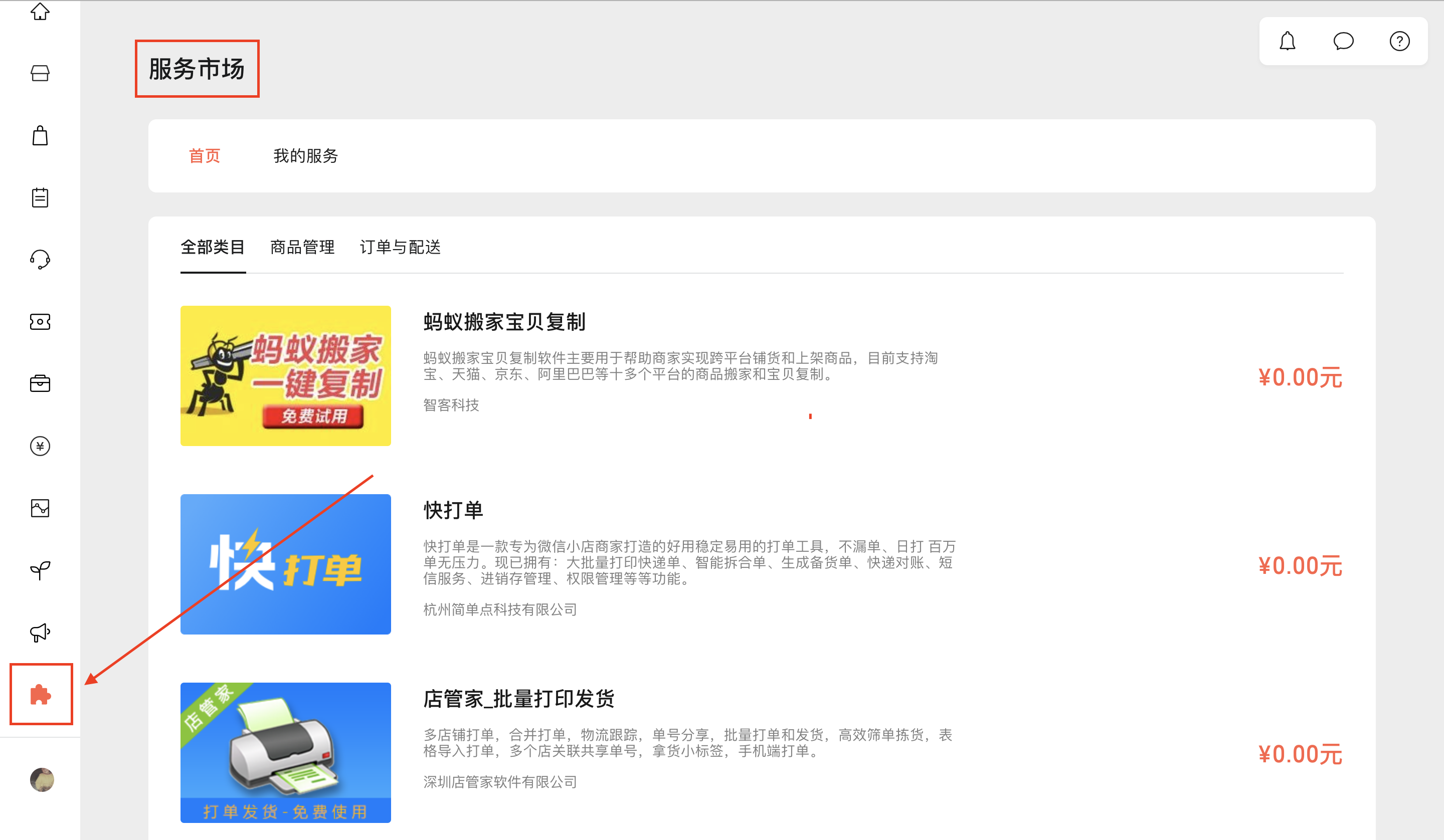Switch to 我的服务 tab
The height and width of the screenshot is (840, 1444).
[305, 156]
